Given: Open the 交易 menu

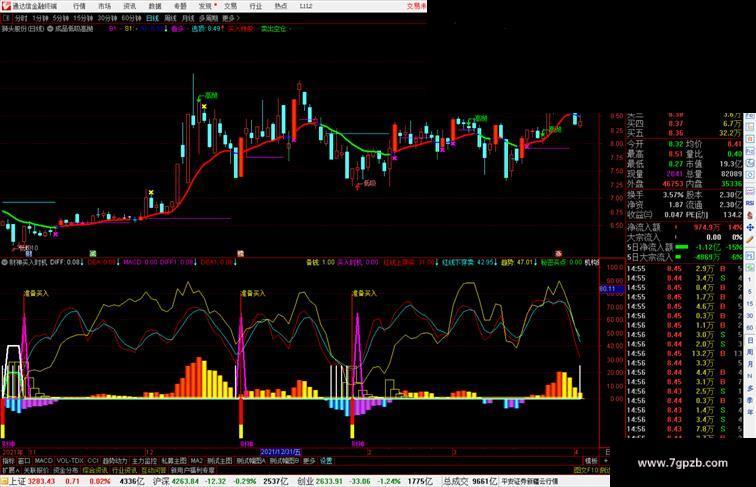Looking at the screenshot, I should 230,6.
